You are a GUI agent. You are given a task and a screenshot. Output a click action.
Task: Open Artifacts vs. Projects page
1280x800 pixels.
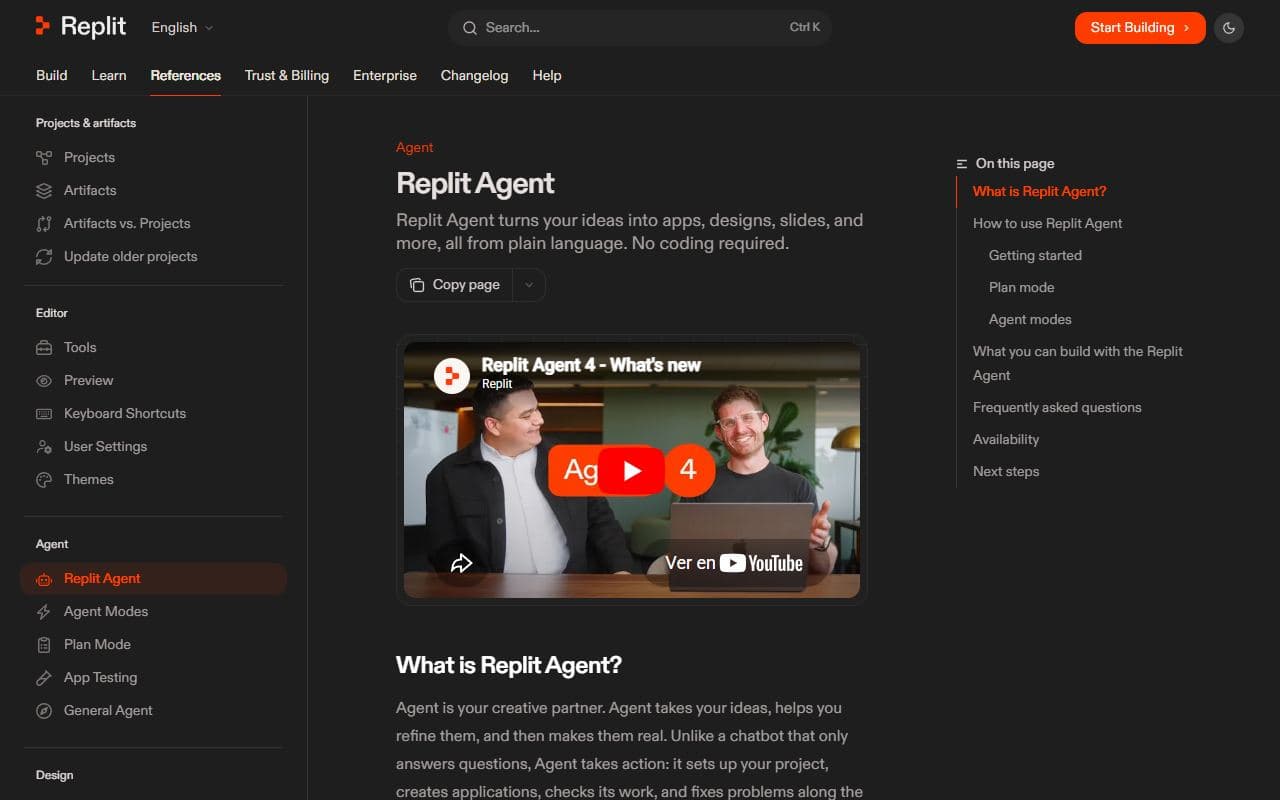point(154,223)
